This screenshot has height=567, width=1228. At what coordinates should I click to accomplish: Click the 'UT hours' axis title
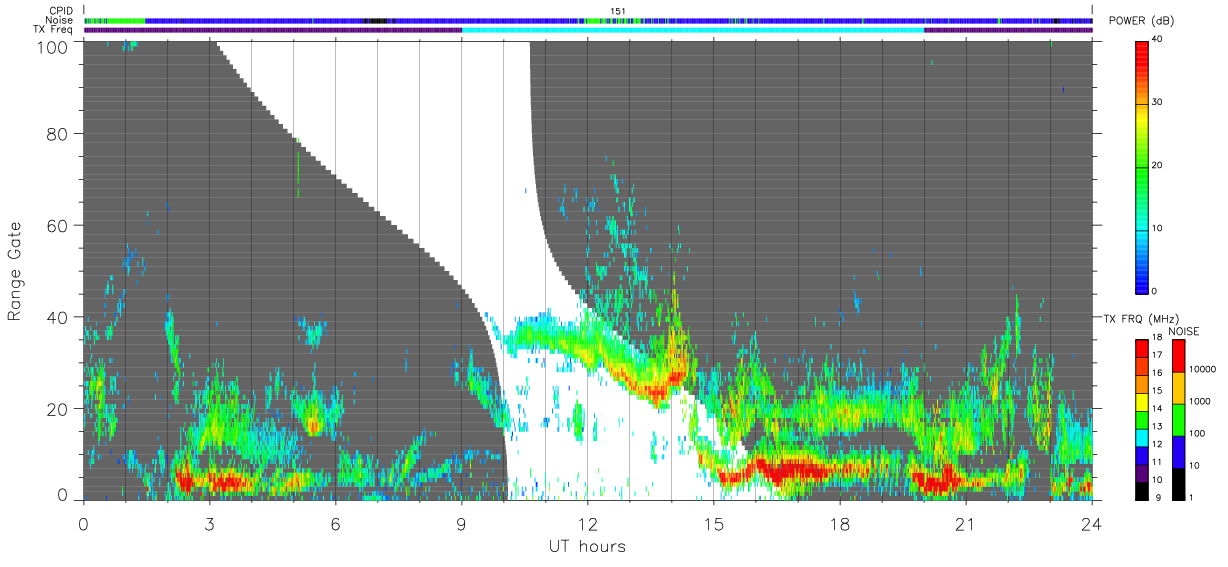pyautogui.click(x=587, y=546)
